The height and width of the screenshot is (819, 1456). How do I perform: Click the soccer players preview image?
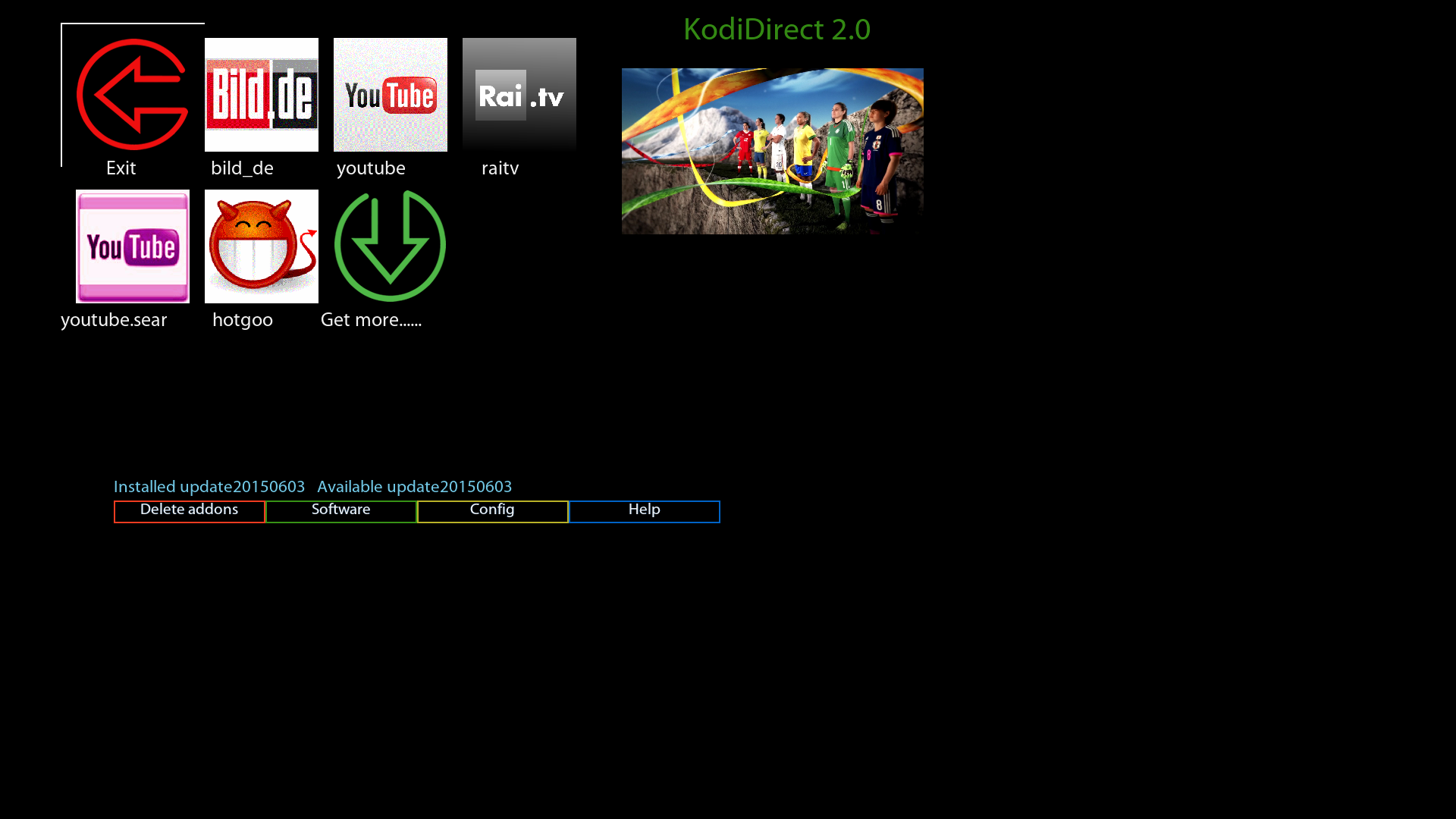click(x=772, y=151)
